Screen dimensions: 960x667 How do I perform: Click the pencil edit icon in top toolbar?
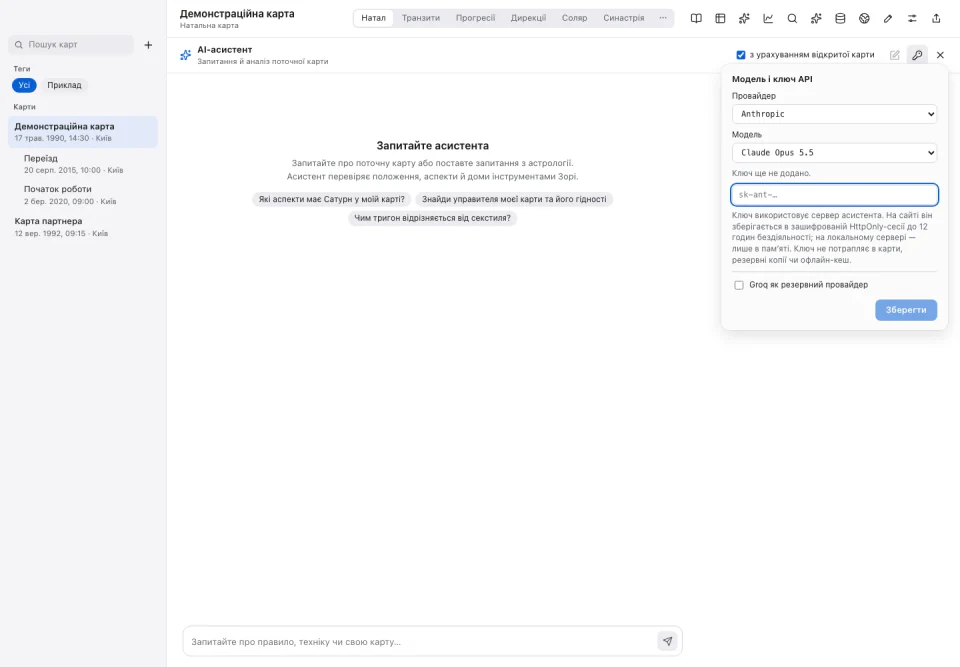888,18
